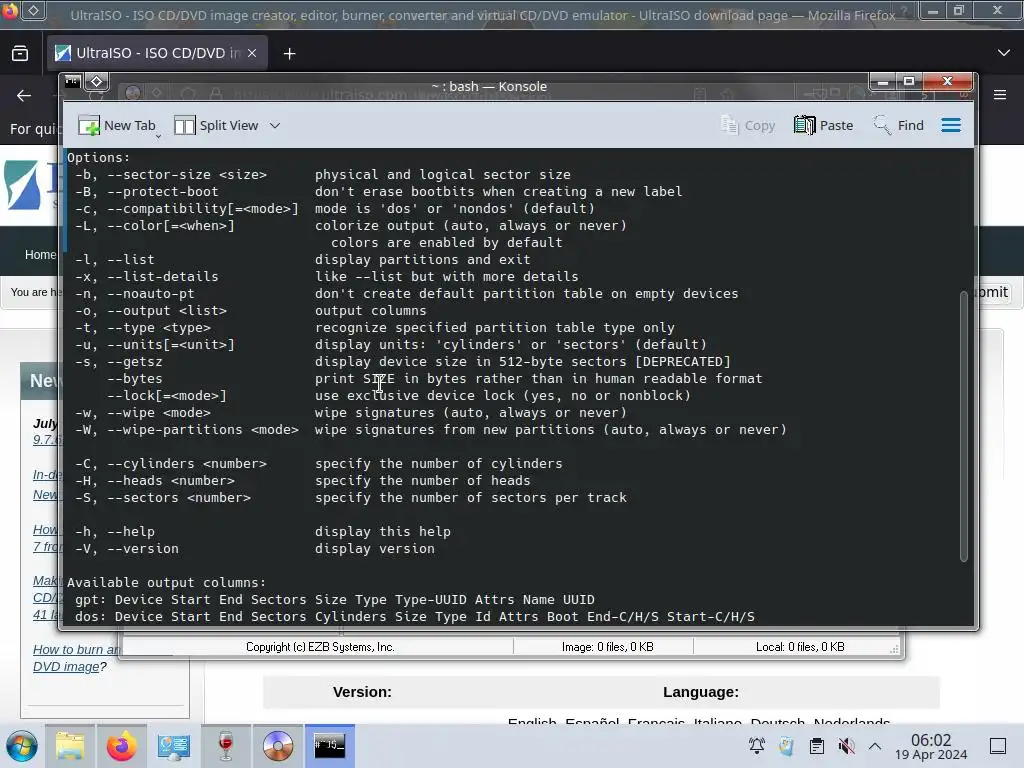Click the Paste button in Konsole toolbar
Screen dimensions: 1024x768
coord(824,125)
